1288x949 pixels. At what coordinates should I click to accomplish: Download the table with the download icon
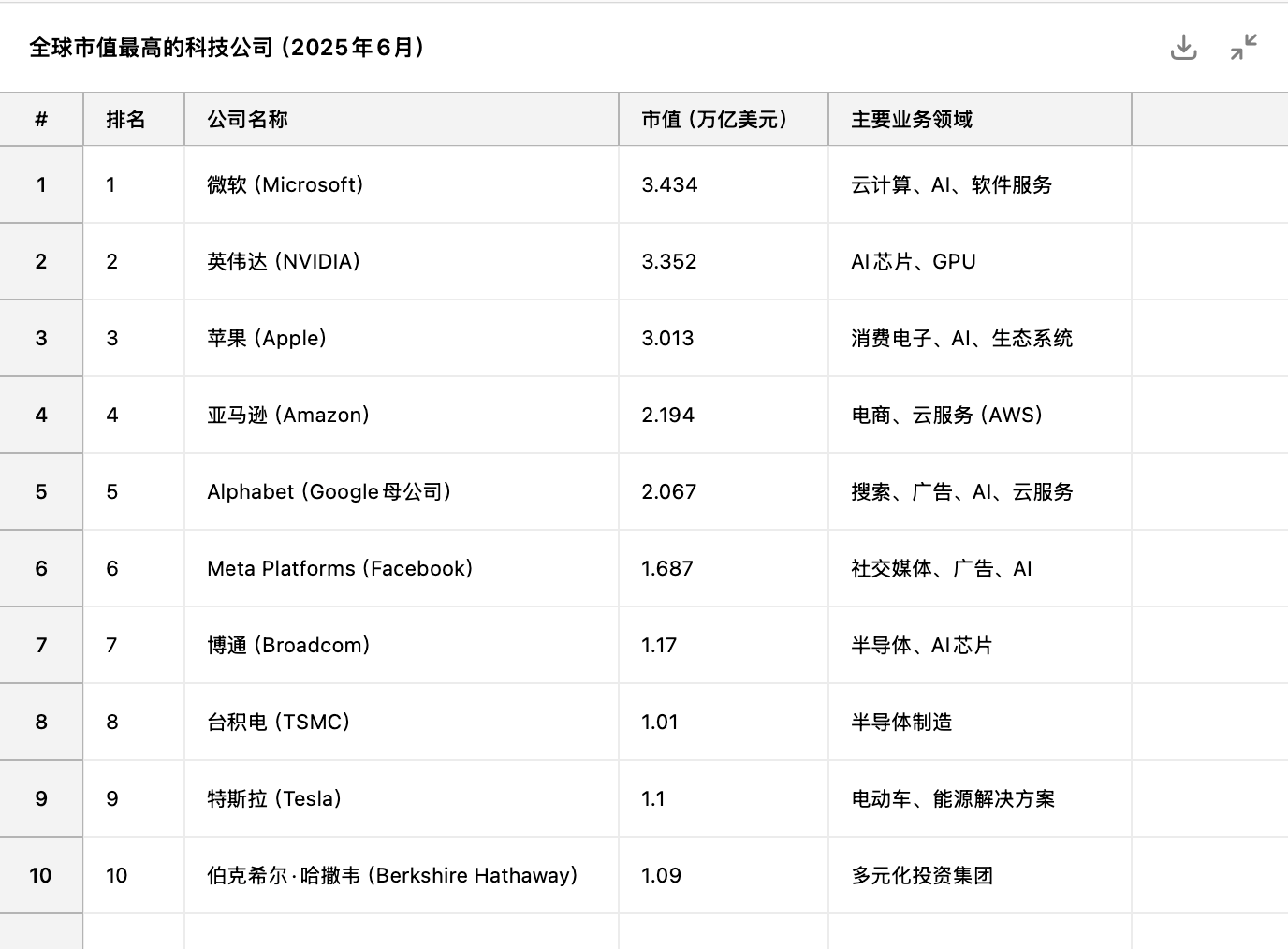coord(1184,47)
